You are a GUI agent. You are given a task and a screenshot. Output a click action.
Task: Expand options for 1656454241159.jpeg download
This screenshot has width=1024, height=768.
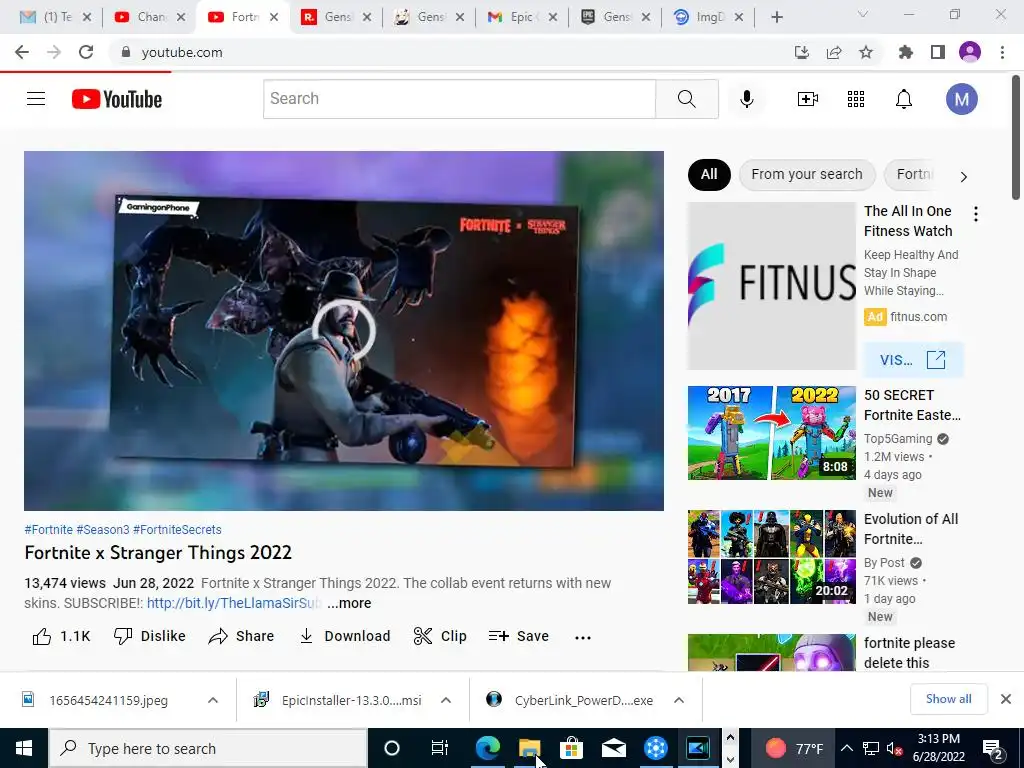tap(213, 700)
